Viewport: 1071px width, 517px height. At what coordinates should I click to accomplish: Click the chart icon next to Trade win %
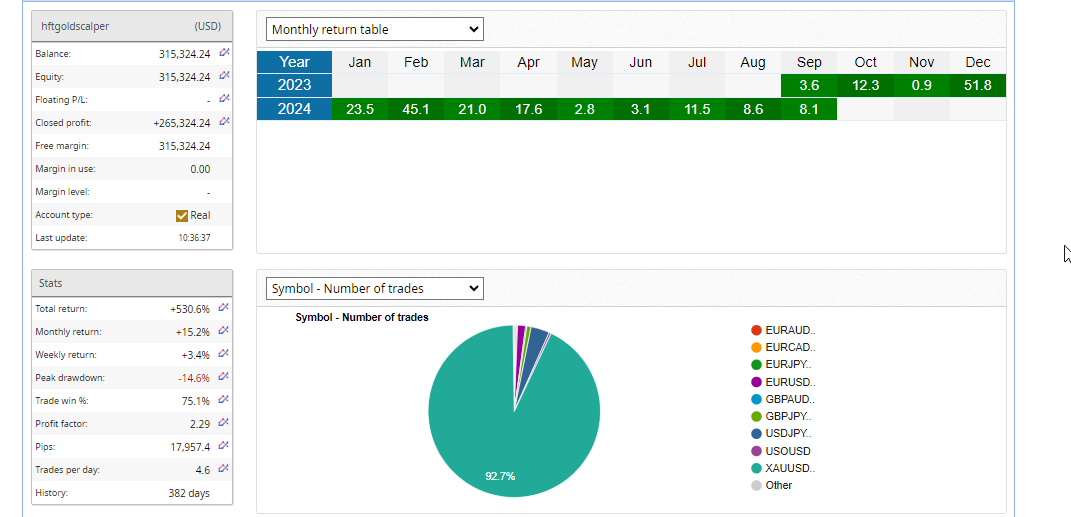[224, 400]
